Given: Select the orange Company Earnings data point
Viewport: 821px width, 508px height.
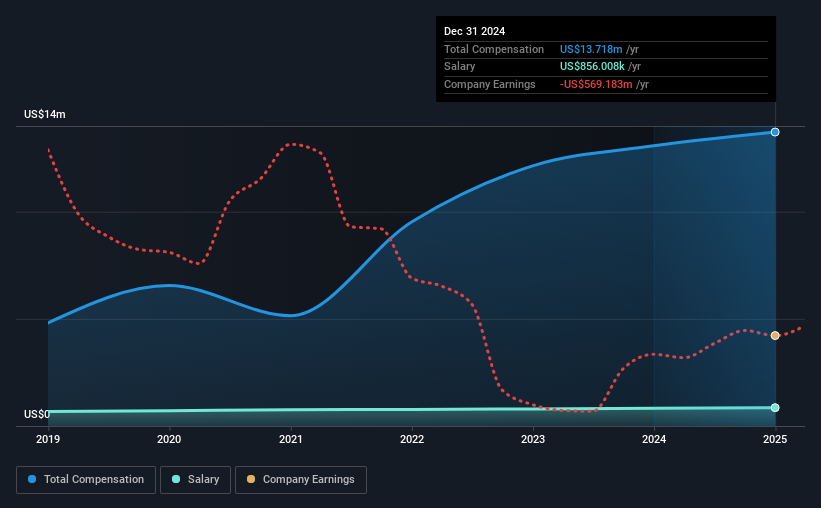Looking at the screenshot, I should 775,335.
